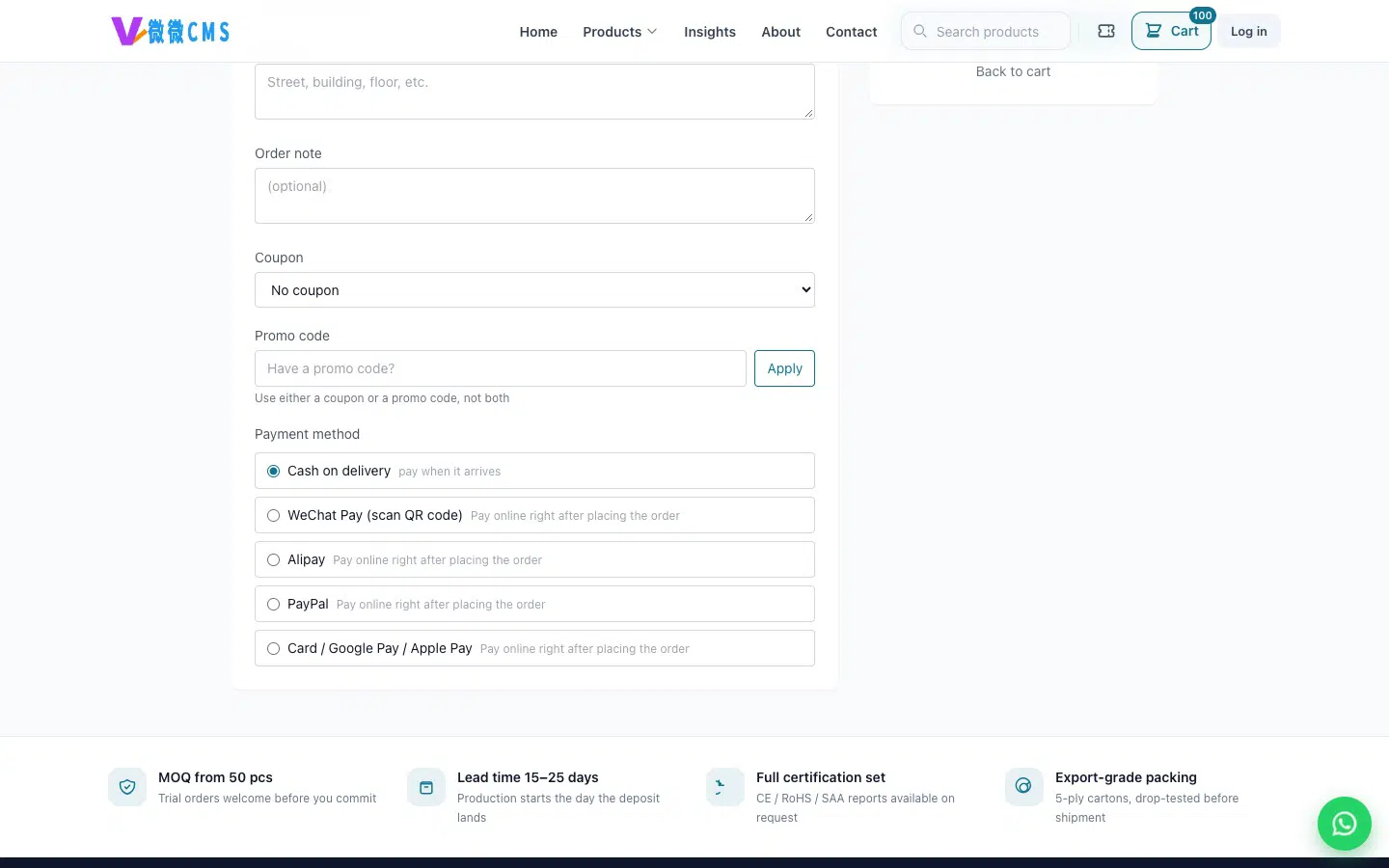Open the Coupon dropdown
This screenshot has height=868, width=1389.
point(534,290)
